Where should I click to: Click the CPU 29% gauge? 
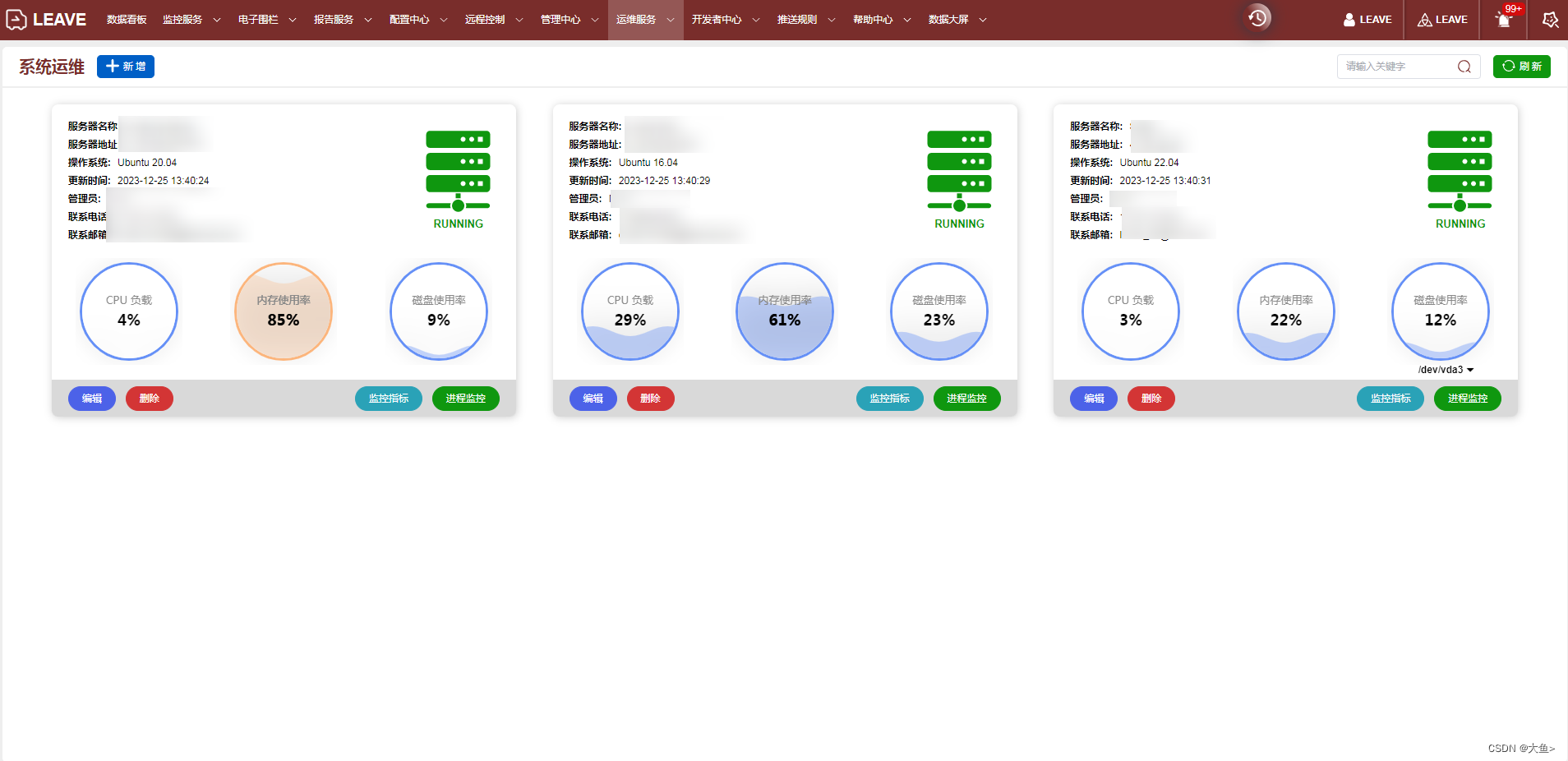tap(630, 311)
